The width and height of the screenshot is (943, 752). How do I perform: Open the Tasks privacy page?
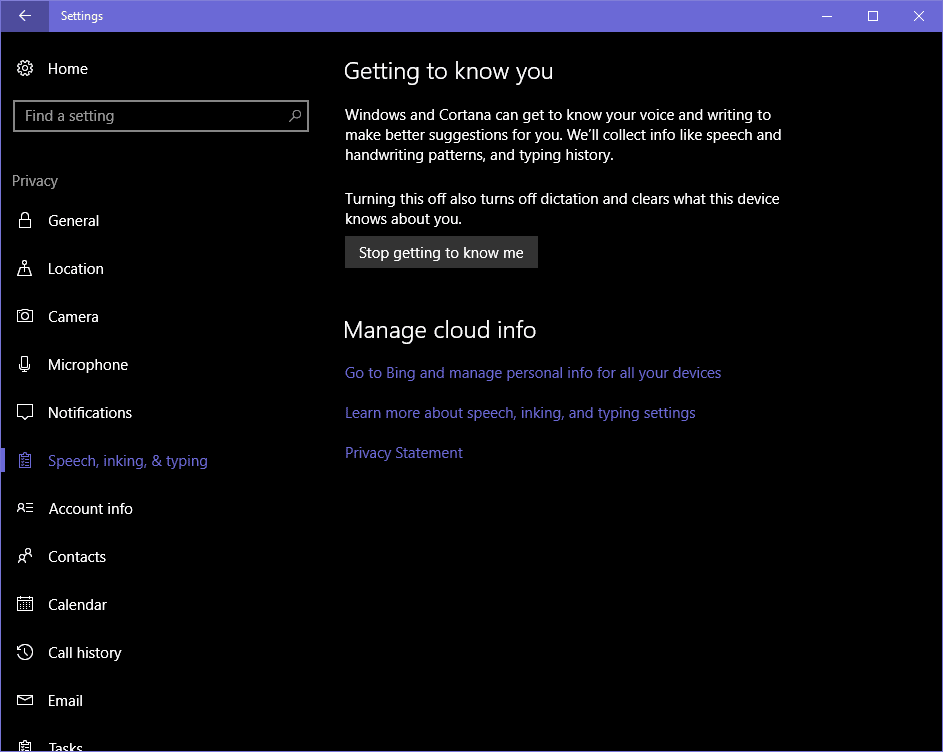[x=65, y=744]
